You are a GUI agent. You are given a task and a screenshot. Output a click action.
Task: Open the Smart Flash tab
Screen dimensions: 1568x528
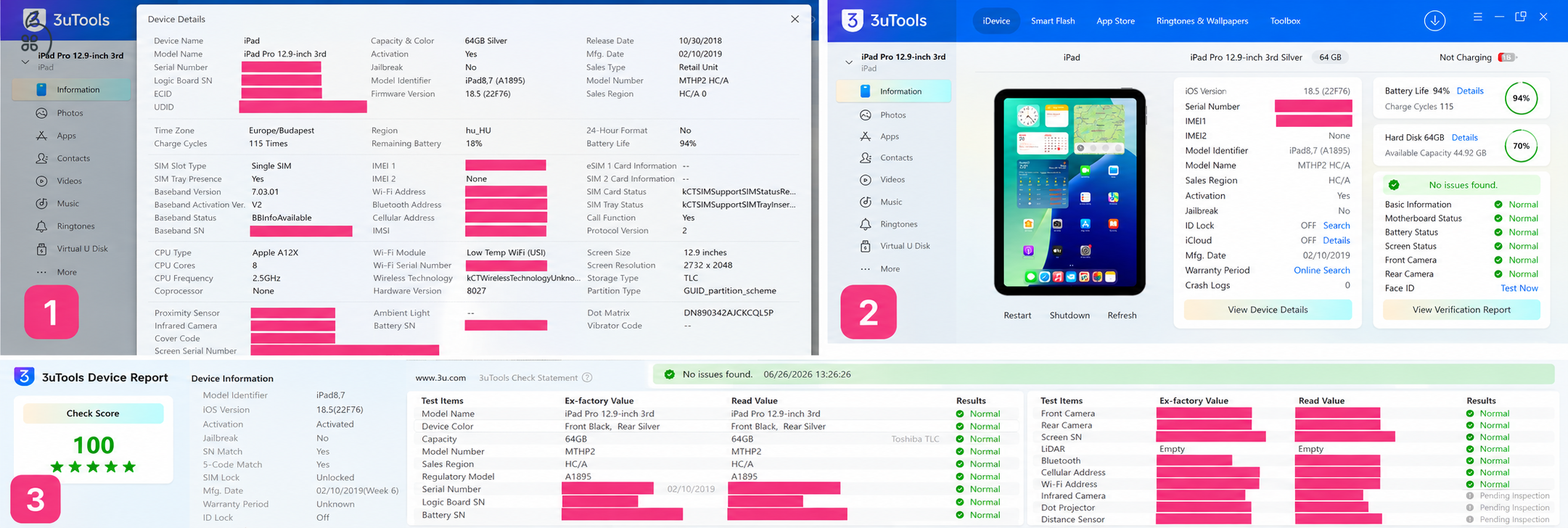click(x=1053, y=21)
